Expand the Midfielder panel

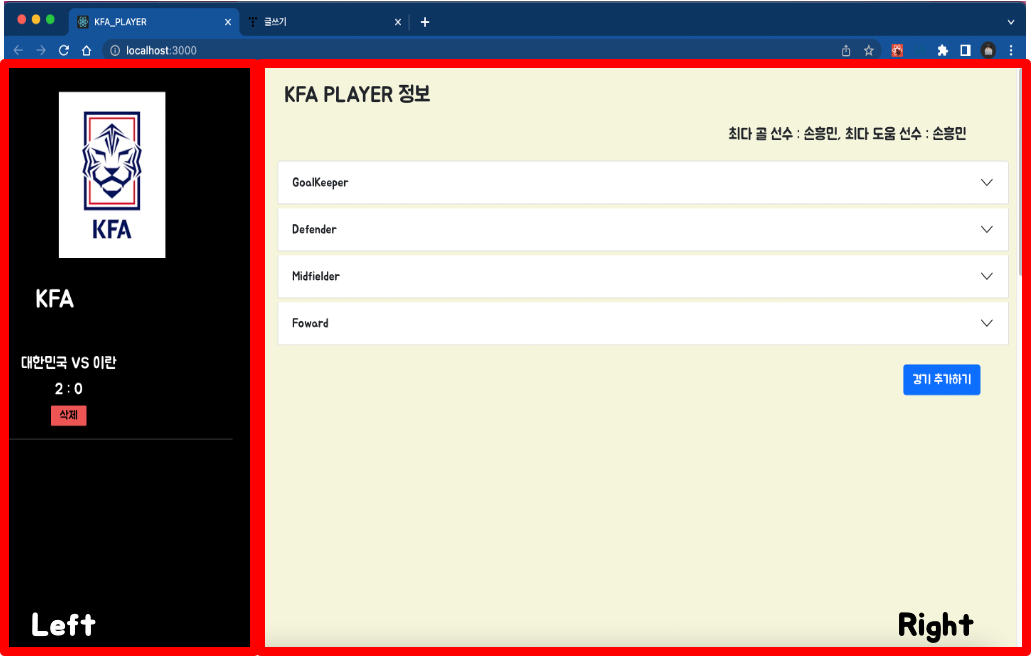click(x=643, y=276)
